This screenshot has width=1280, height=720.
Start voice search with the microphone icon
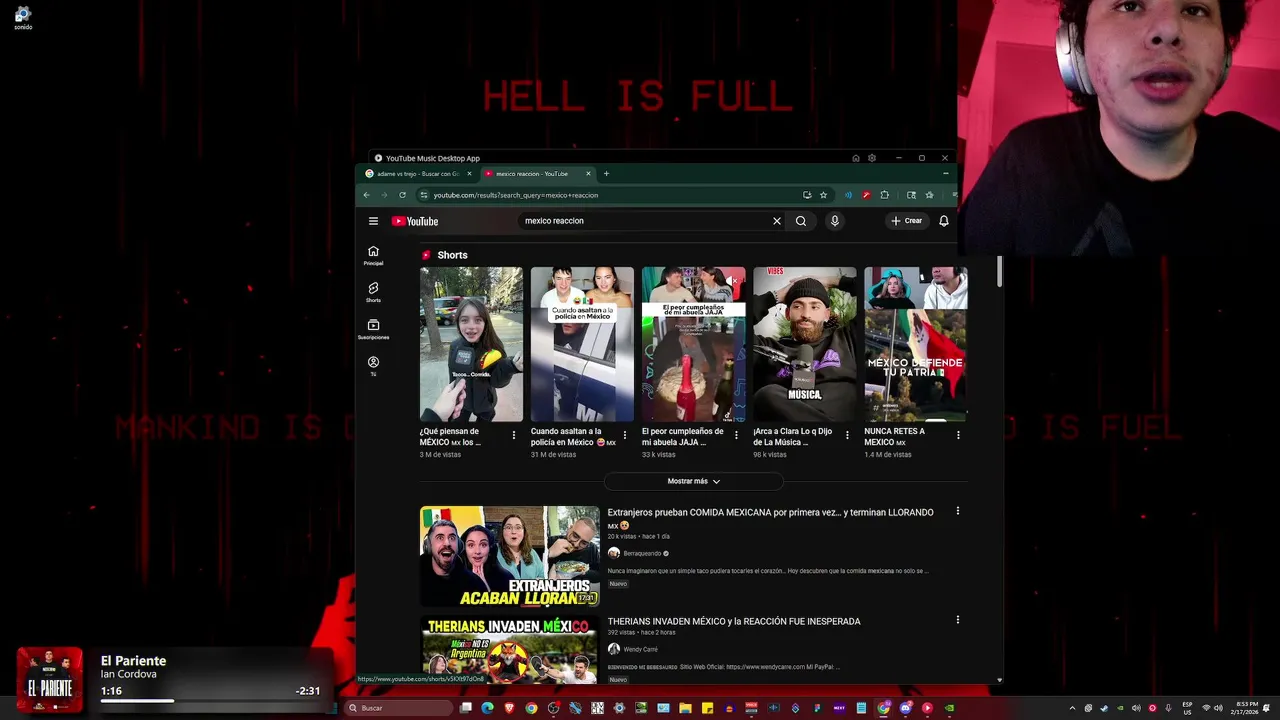click(834, 221)
